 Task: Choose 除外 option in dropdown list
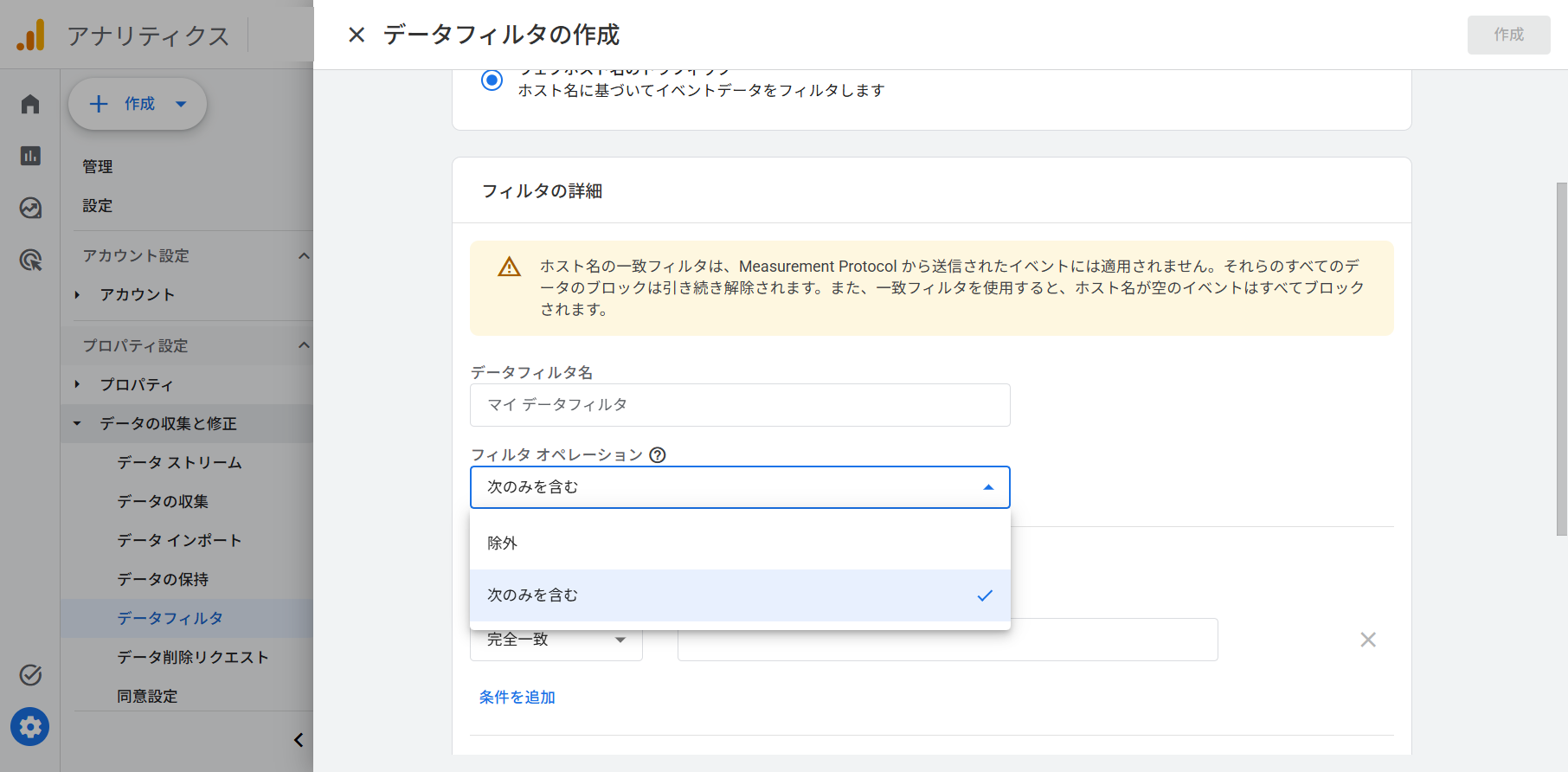740,544
